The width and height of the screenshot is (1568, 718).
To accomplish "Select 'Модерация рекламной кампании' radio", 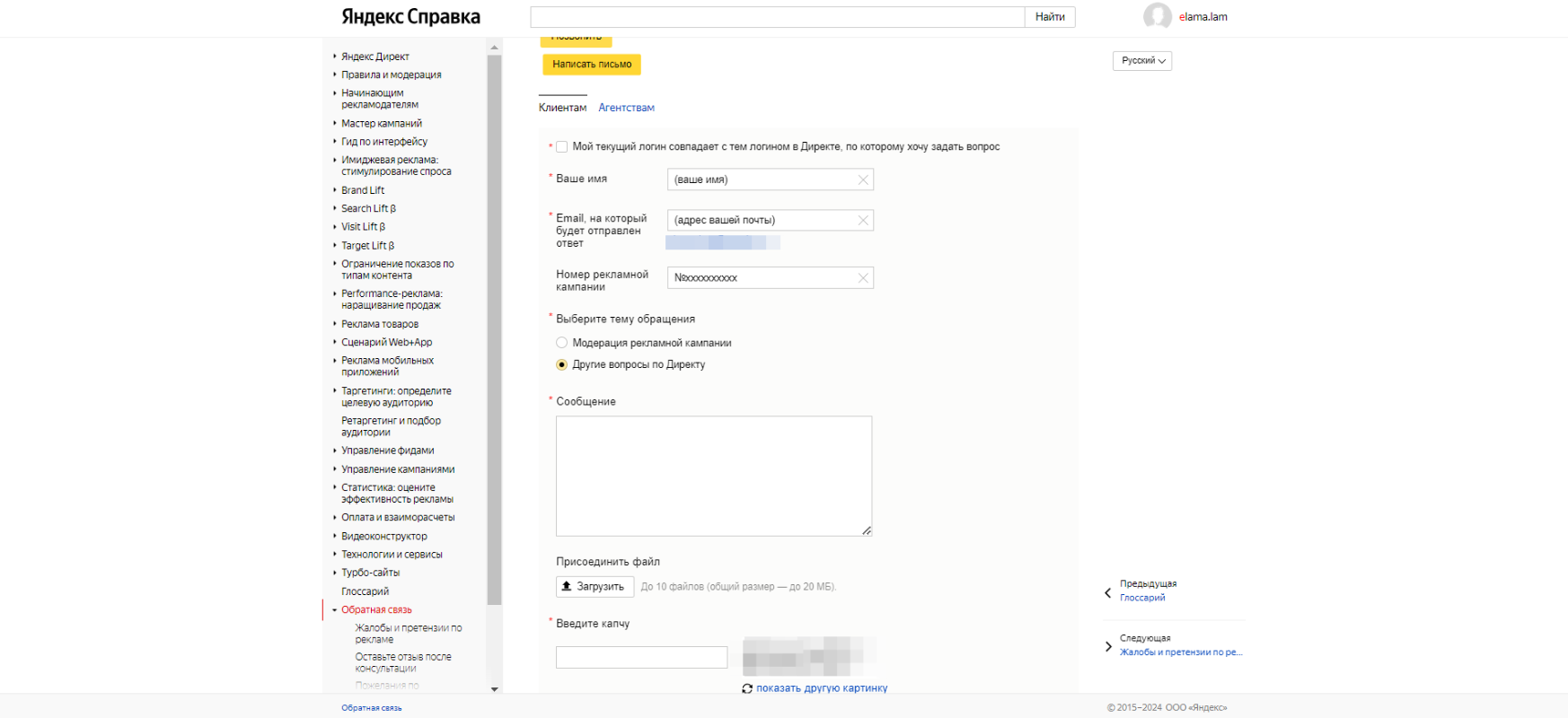I will click(x=561, y=343).
